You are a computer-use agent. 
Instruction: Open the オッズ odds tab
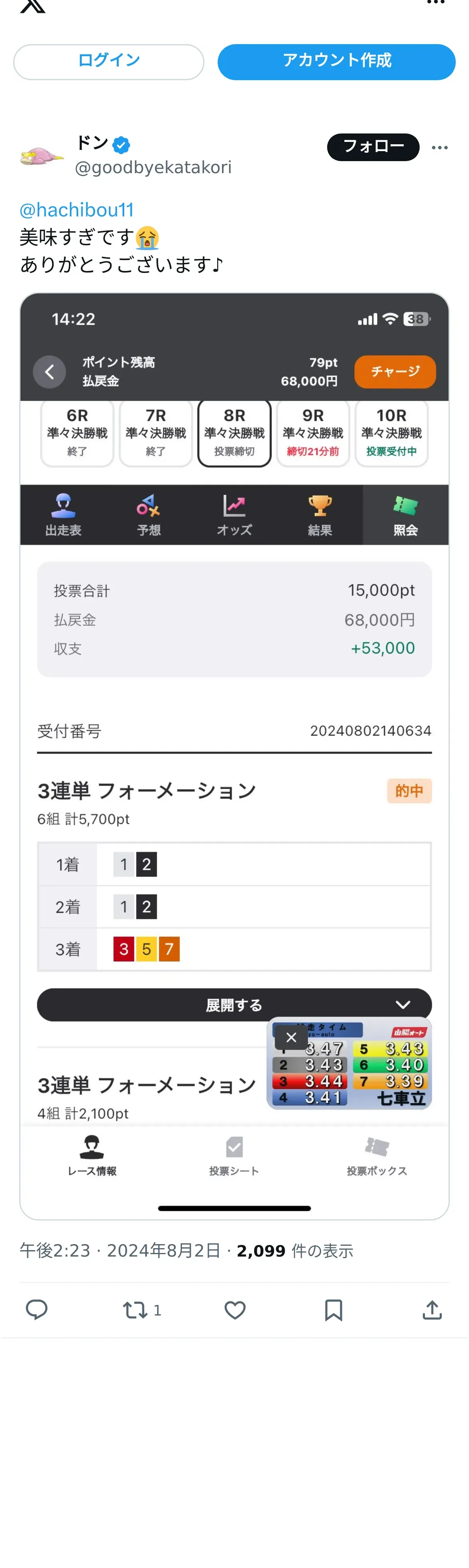coord(234,515)
